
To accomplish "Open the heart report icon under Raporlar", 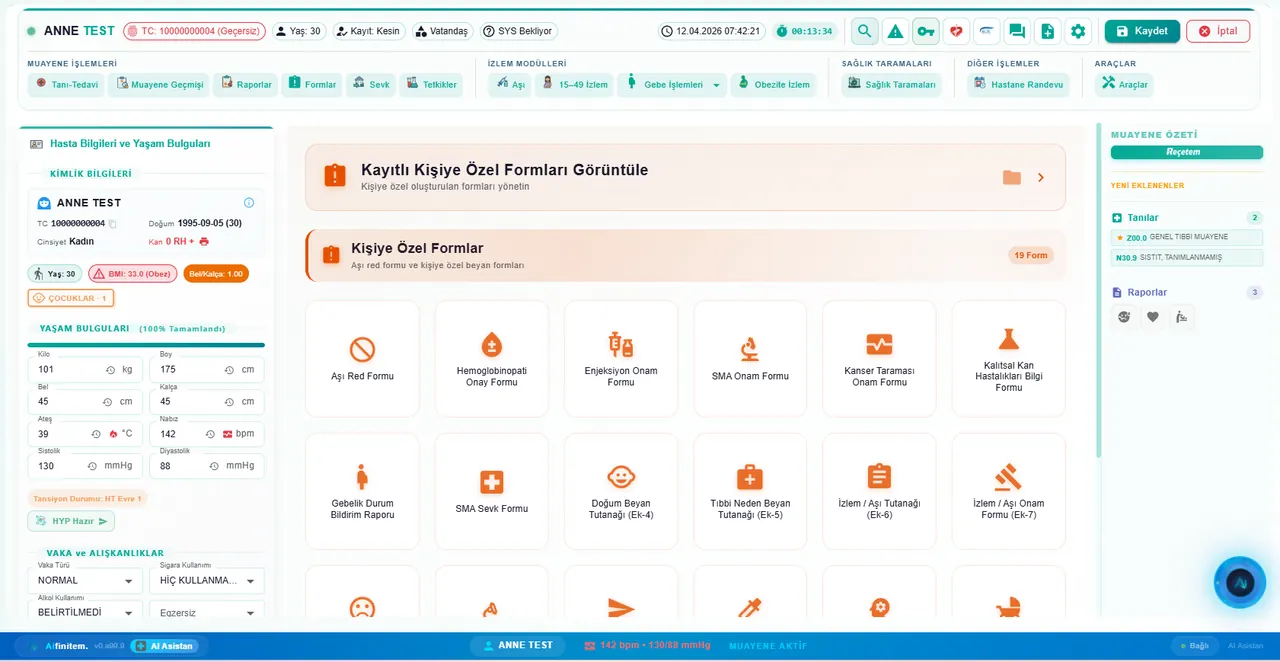I will click(1153, 317).
